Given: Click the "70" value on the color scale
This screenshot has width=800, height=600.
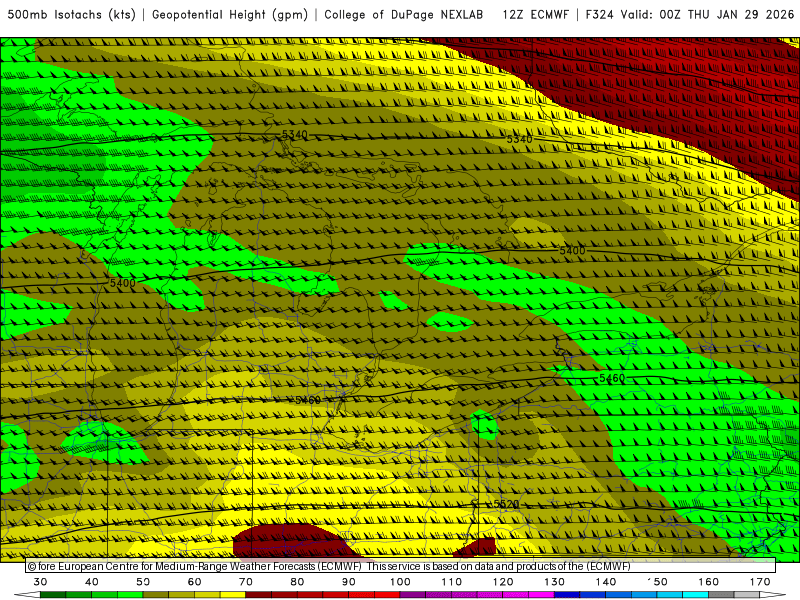Looking at the screenshot, I should [x=246, y=582].
